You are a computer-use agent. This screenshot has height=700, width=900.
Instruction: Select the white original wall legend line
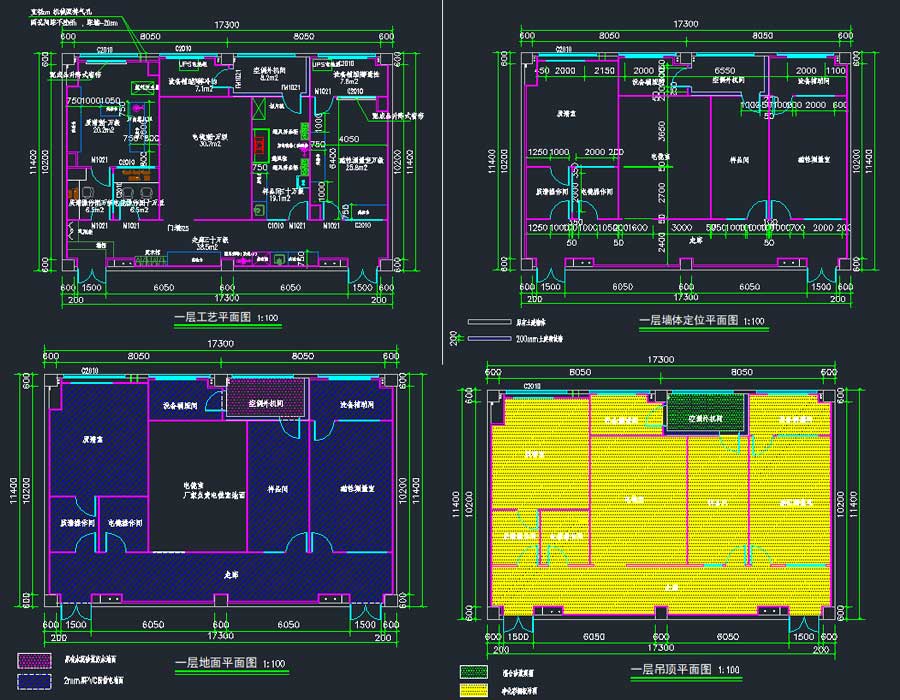tap(489, 323)
